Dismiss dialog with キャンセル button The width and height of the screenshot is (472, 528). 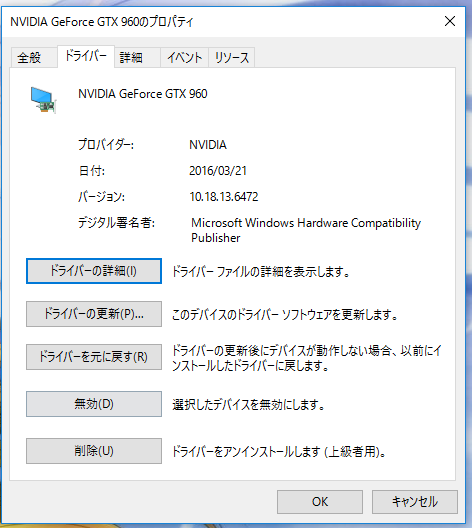[415, 502]
